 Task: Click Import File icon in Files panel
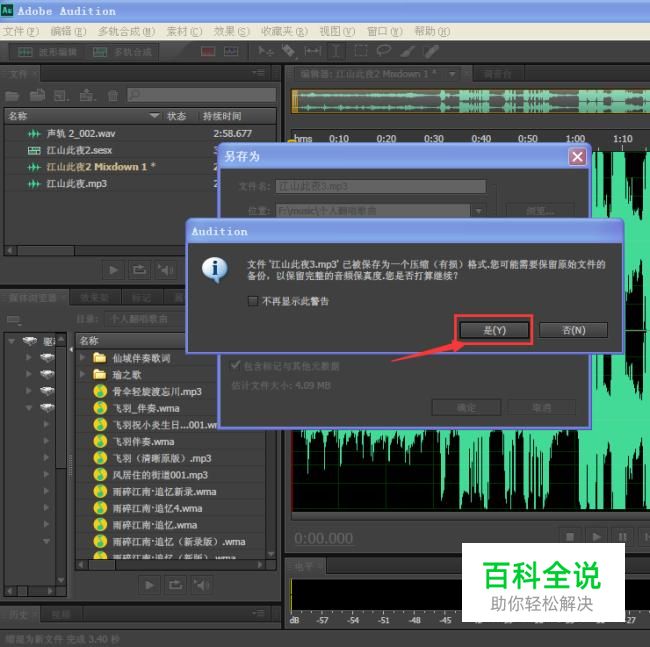(37, 96)
